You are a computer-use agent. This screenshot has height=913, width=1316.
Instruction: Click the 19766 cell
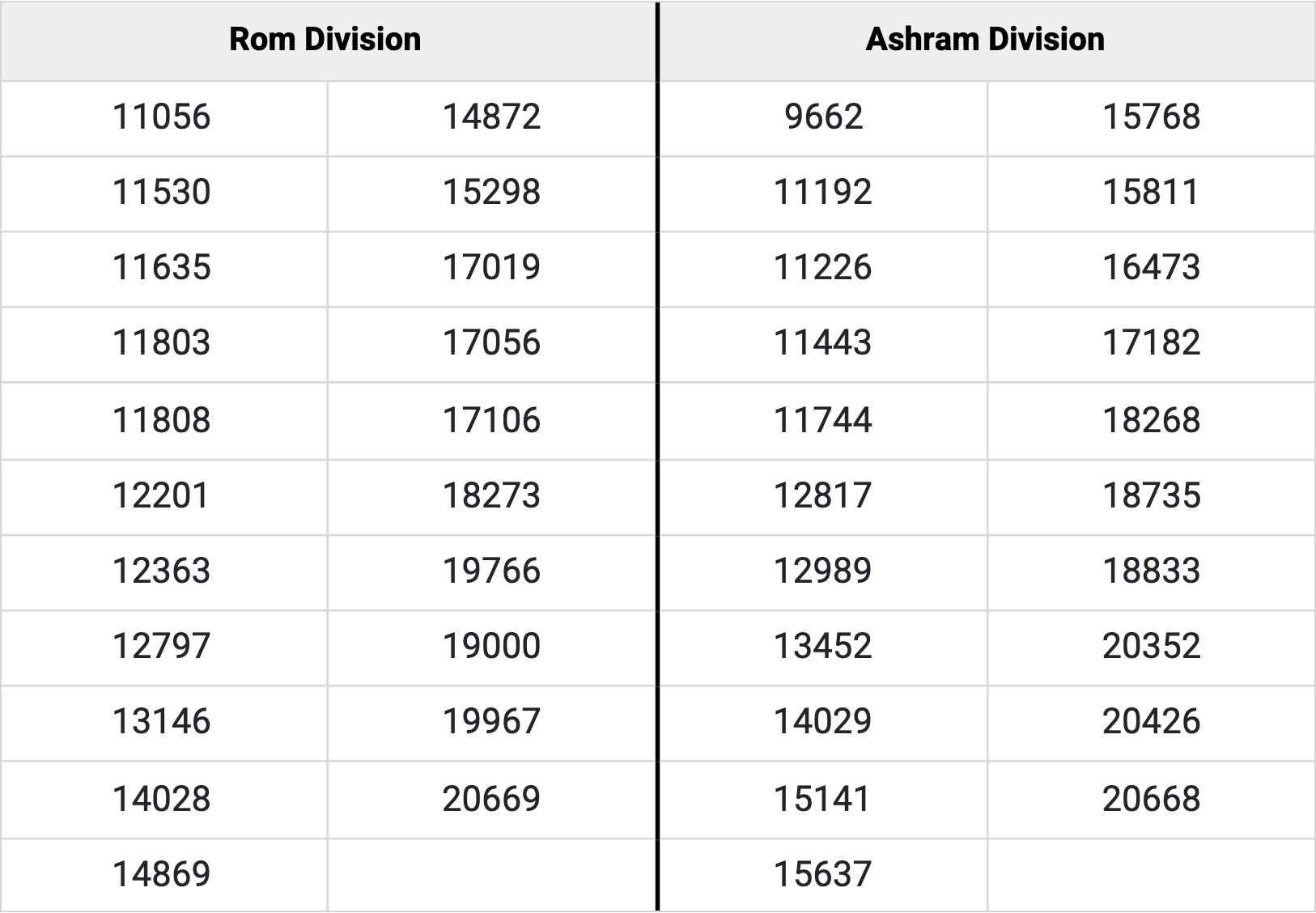(x=492, y=573)
